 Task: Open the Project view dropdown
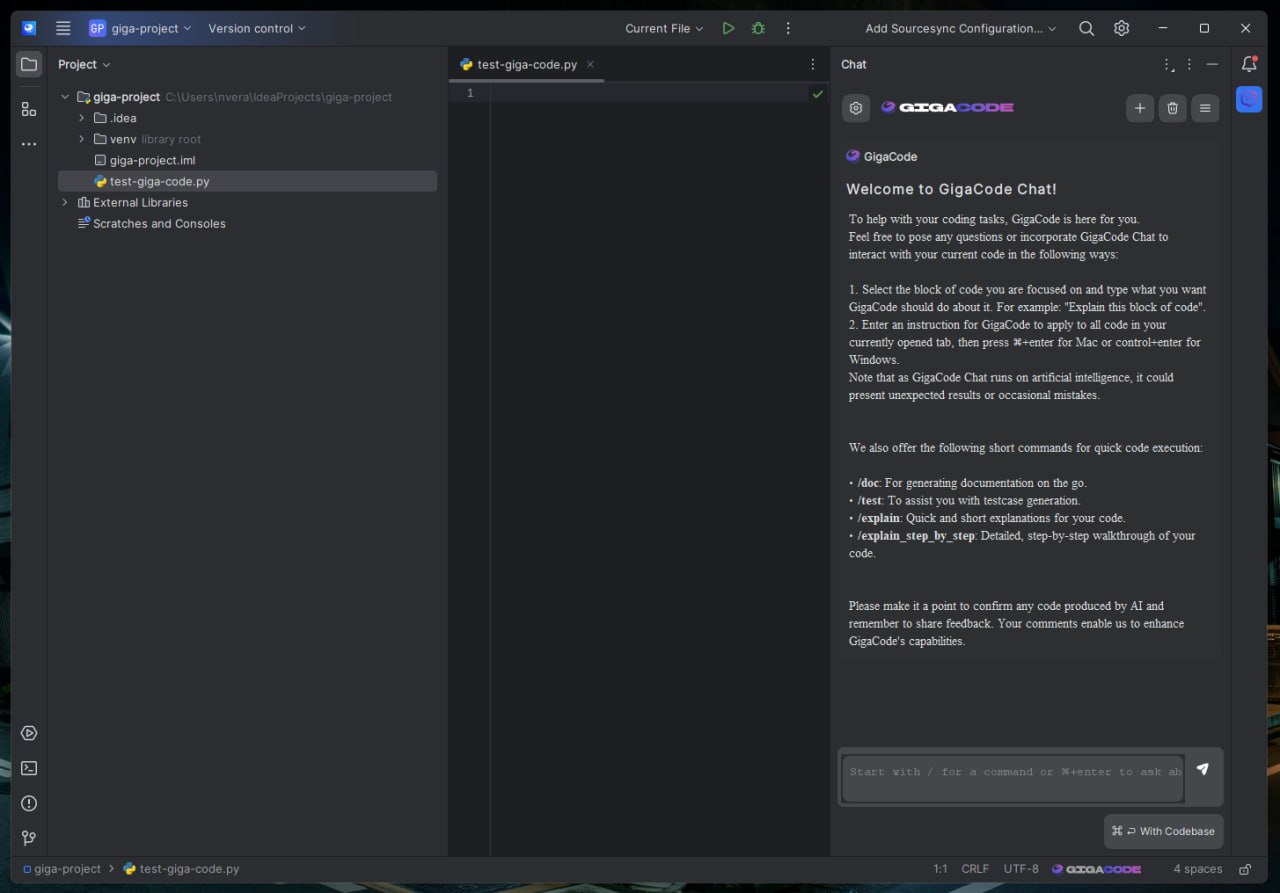[x=84, y=64]
